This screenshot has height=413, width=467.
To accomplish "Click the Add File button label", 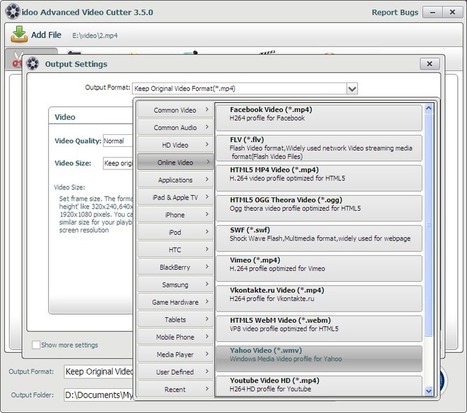I will (x=46, y=35).
